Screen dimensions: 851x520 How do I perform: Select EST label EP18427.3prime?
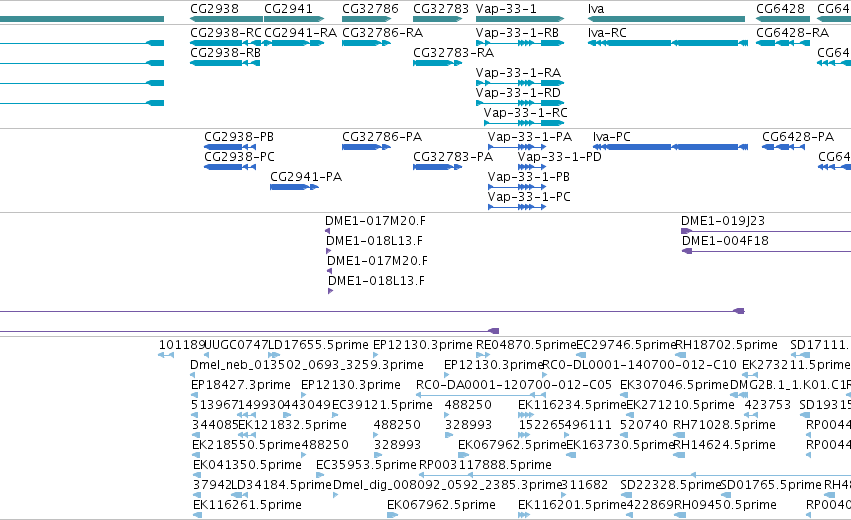(241, 385)
